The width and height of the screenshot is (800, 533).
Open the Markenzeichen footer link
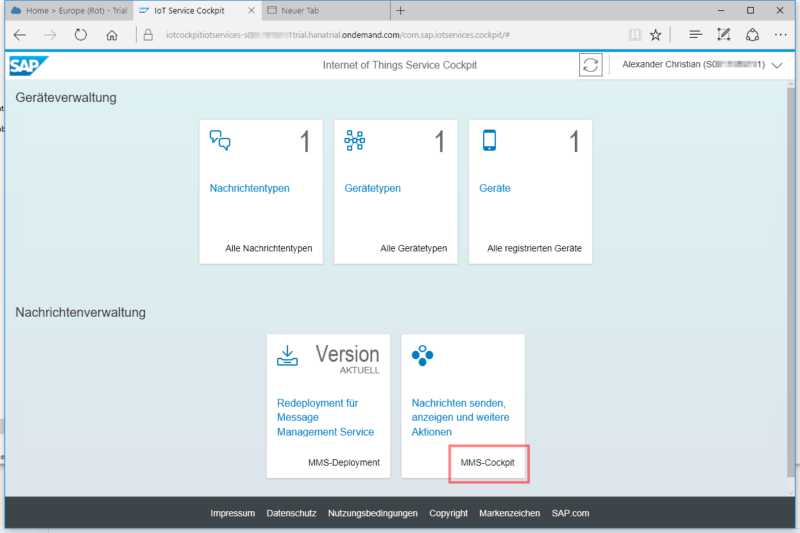point(509,513)
